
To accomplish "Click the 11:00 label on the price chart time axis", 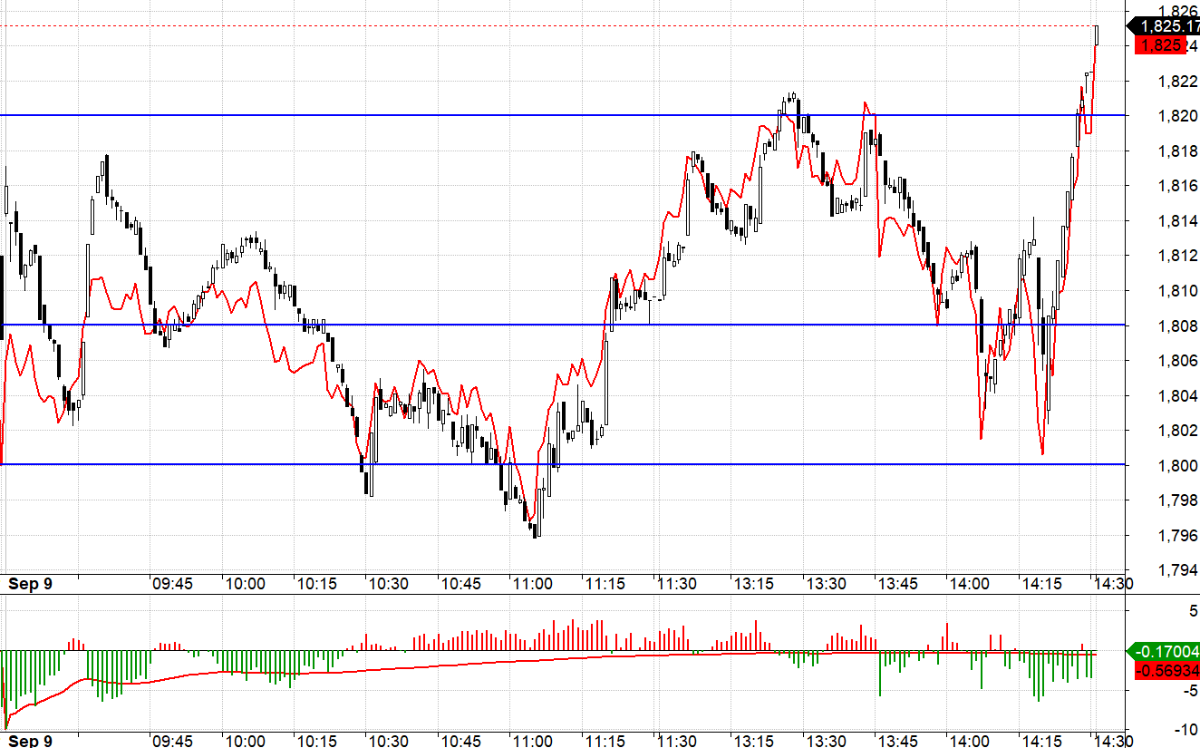I will pyautogui.click(x=531, y=584).
